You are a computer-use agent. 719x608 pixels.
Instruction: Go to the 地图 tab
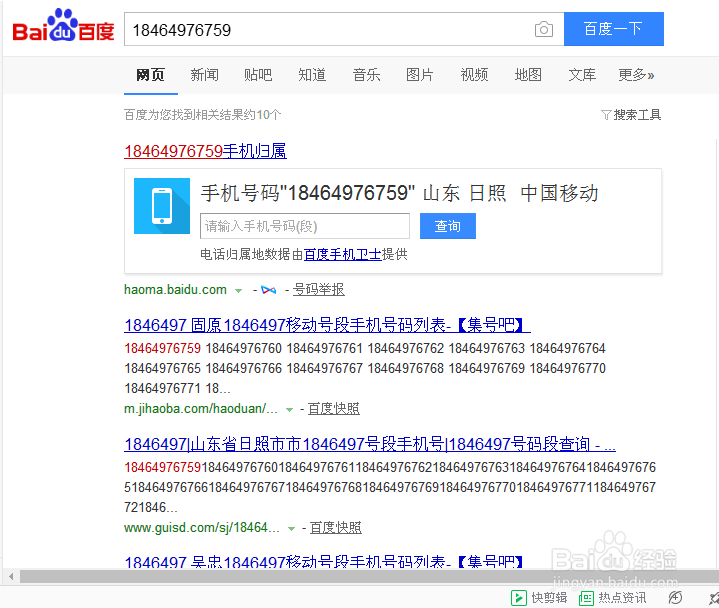[x=528, y=74]
